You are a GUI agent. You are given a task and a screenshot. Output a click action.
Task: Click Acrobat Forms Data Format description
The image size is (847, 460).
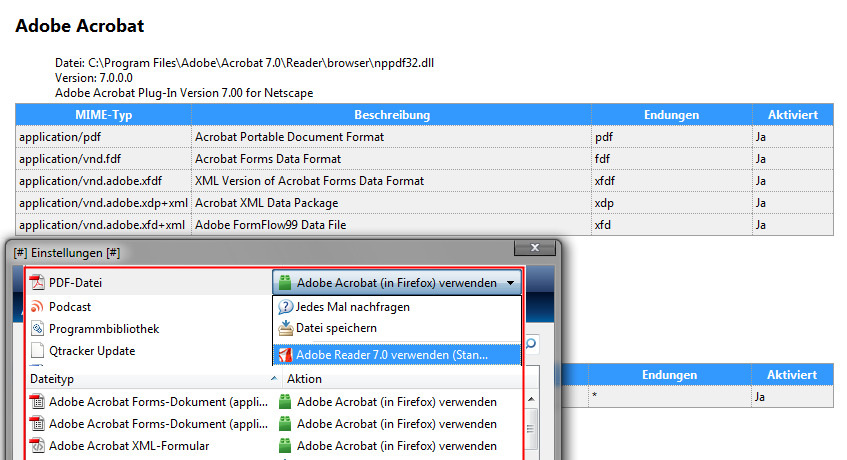(268, 159)
